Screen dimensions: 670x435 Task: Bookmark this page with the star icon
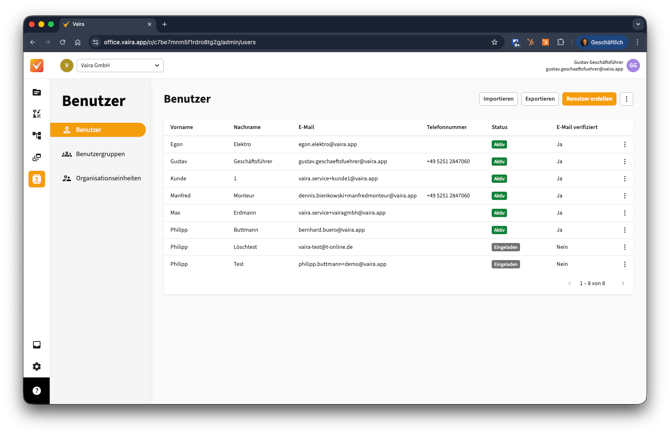(x=494, y=42)
